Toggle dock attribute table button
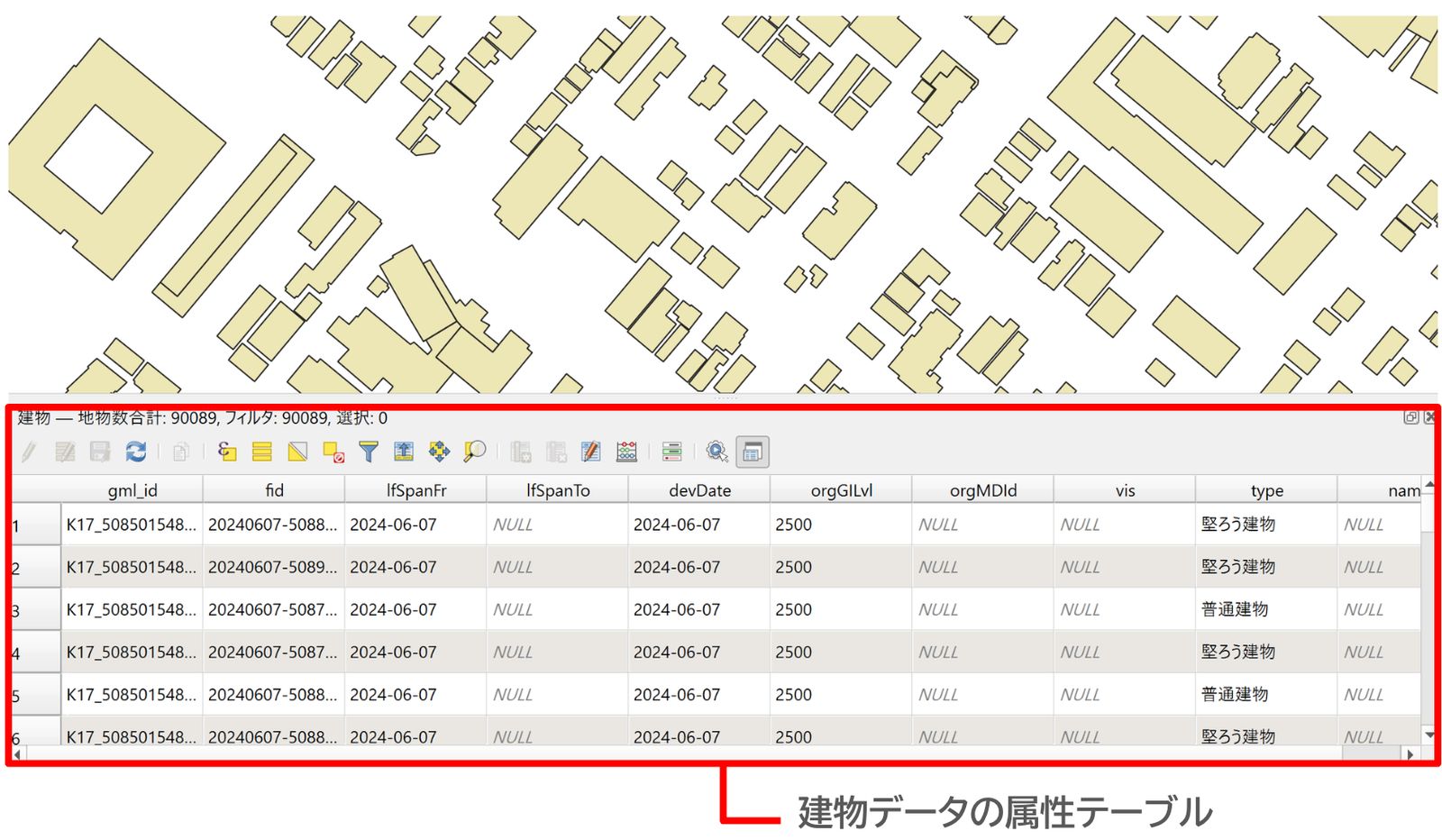The height and width of the screenshot is (840, 1442). 753,452
